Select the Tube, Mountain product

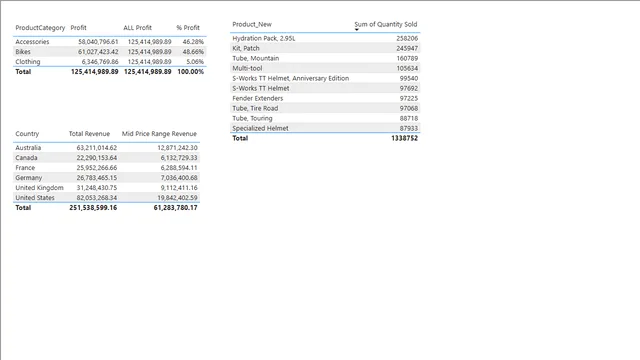(x=256, y=58)
